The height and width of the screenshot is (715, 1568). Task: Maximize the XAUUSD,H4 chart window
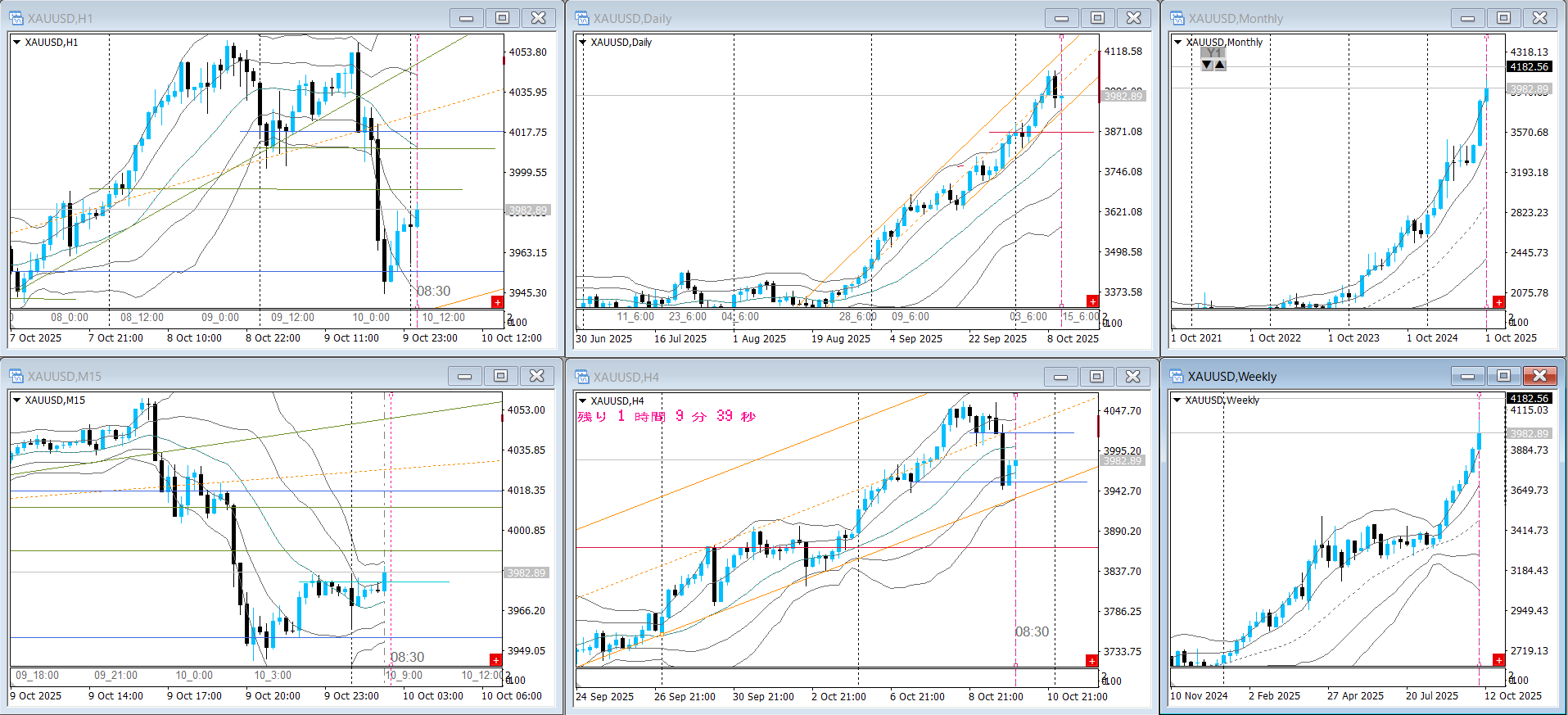pyautogui.click(x=1096, y=377)
